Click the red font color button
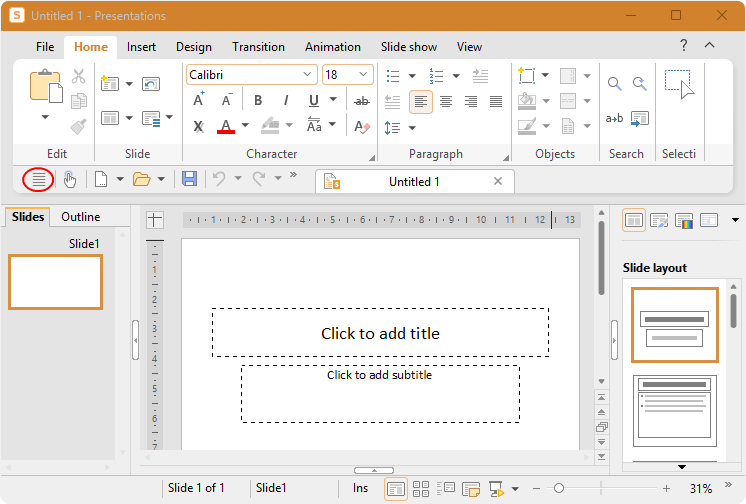The width and height of the screenshot is (746, 504). 226,126
